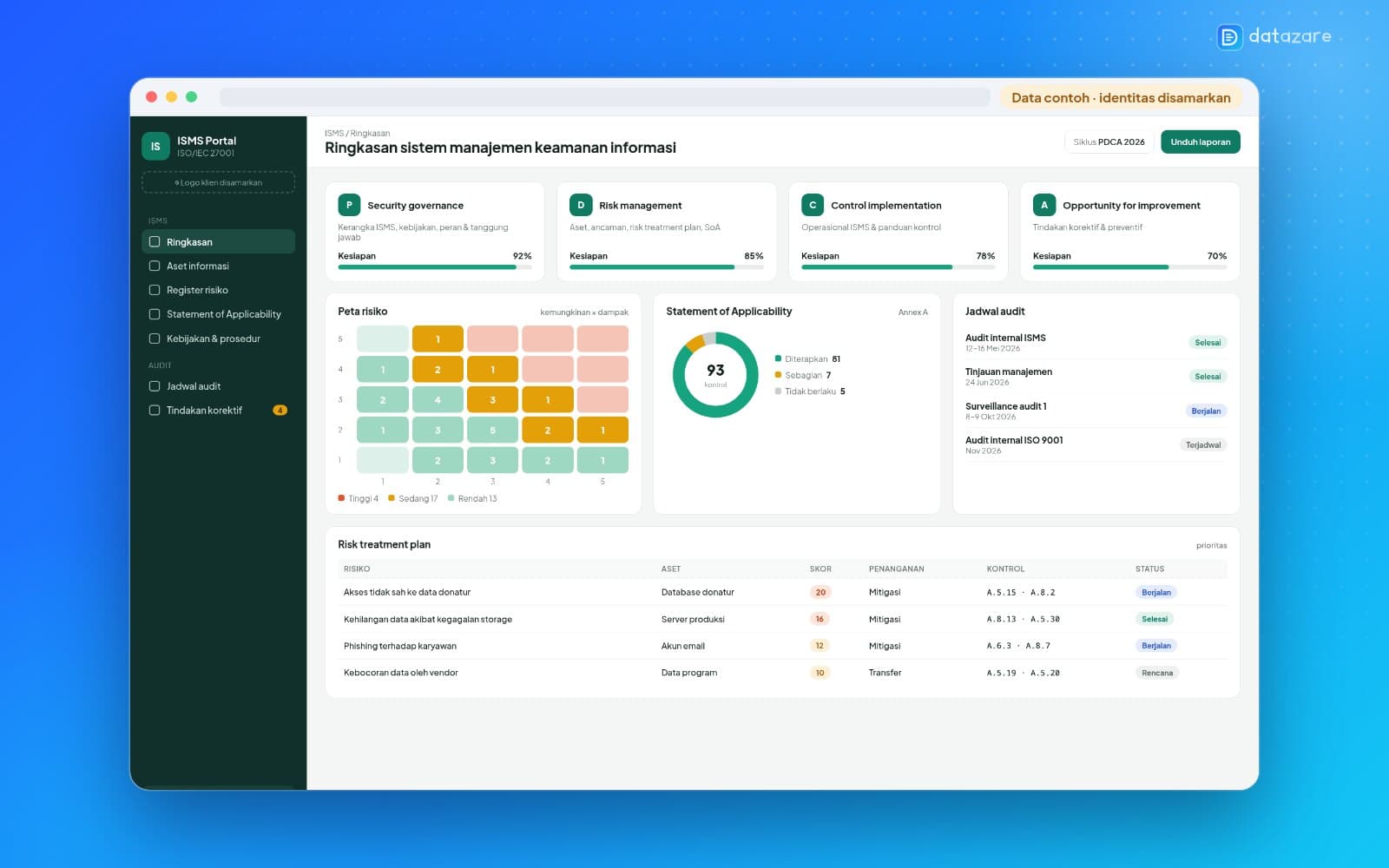Click Selesai status in Kehilangan data row
1389x868 pixels.
pyautogui.click(x=1155, y=619)
